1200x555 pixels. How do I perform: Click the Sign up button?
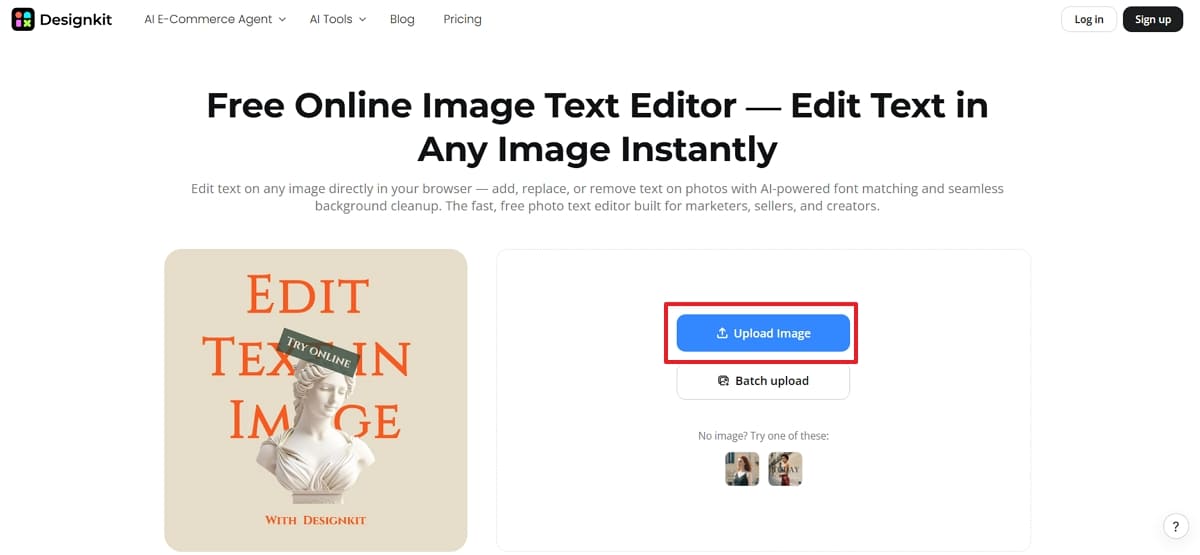(1153, 19)
